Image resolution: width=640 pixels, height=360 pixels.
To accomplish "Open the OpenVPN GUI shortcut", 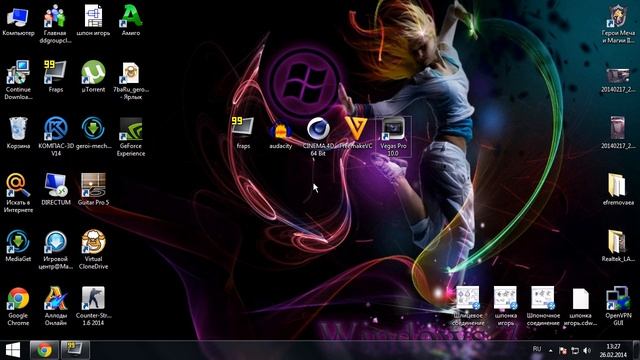I will 618,306.
